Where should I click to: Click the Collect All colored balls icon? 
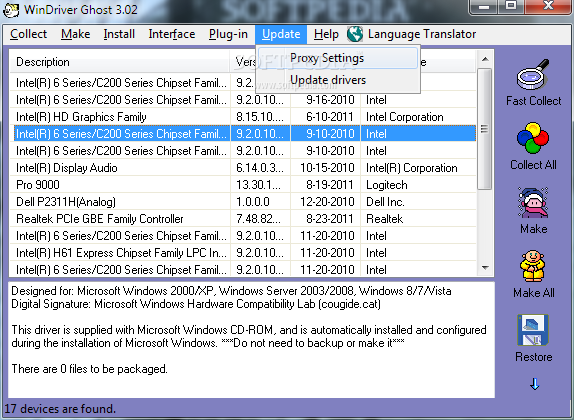pyautogui.click(x=533, y=138)
